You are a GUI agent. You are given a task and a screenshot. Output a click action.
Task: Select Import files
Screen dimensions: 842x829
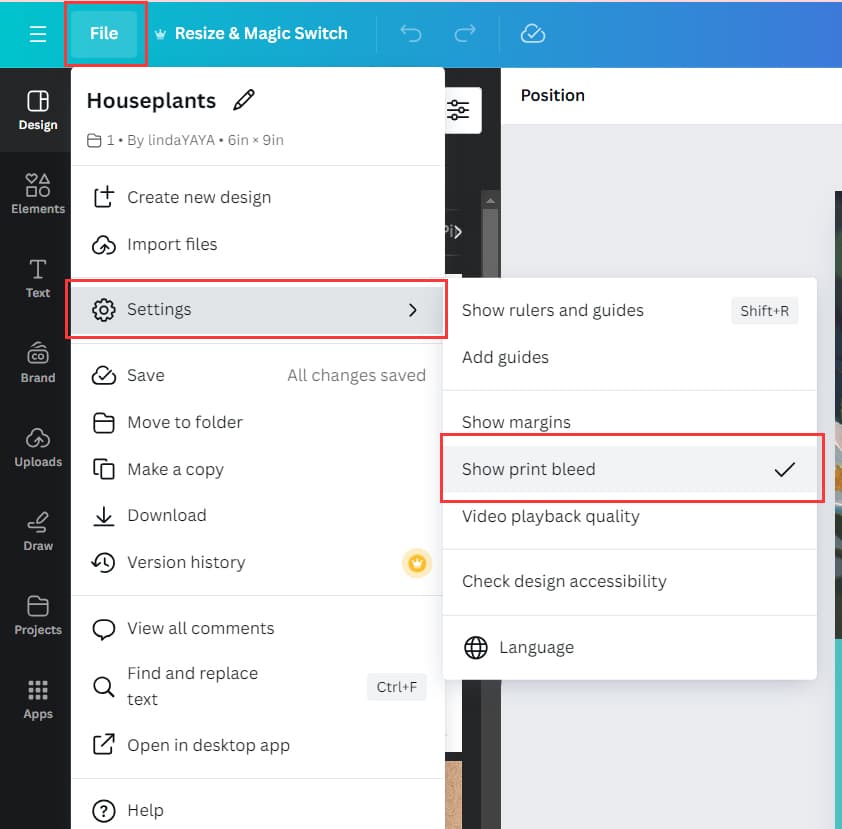click(x=257, y=245)
